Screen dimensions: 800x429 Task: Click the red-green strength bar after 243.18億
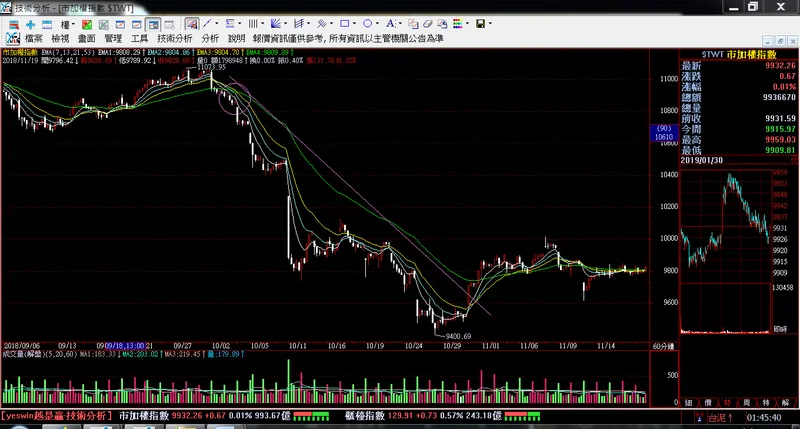point(522,416)
